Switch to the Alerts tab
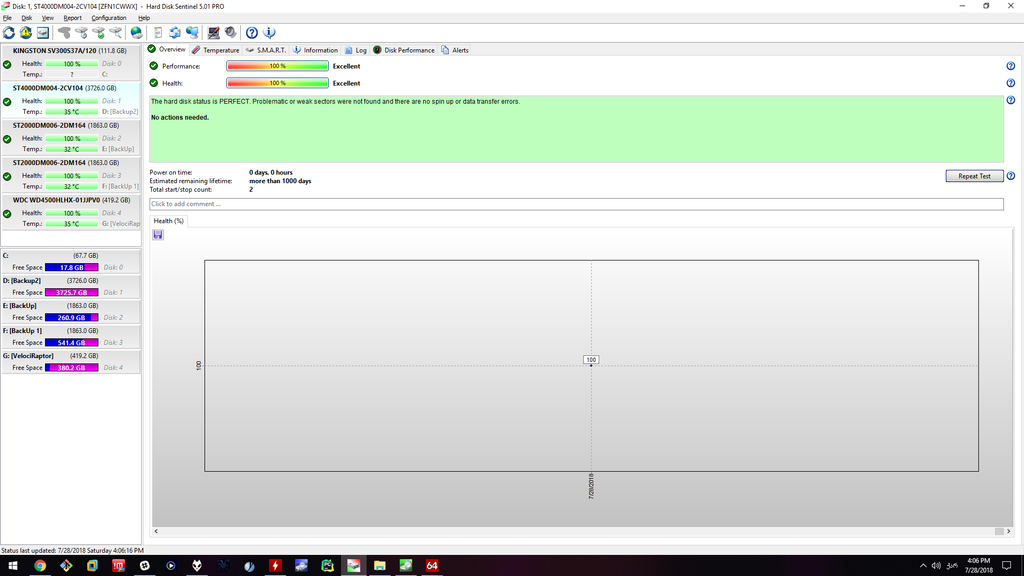The image size is (1024, 576). (455, 50)
